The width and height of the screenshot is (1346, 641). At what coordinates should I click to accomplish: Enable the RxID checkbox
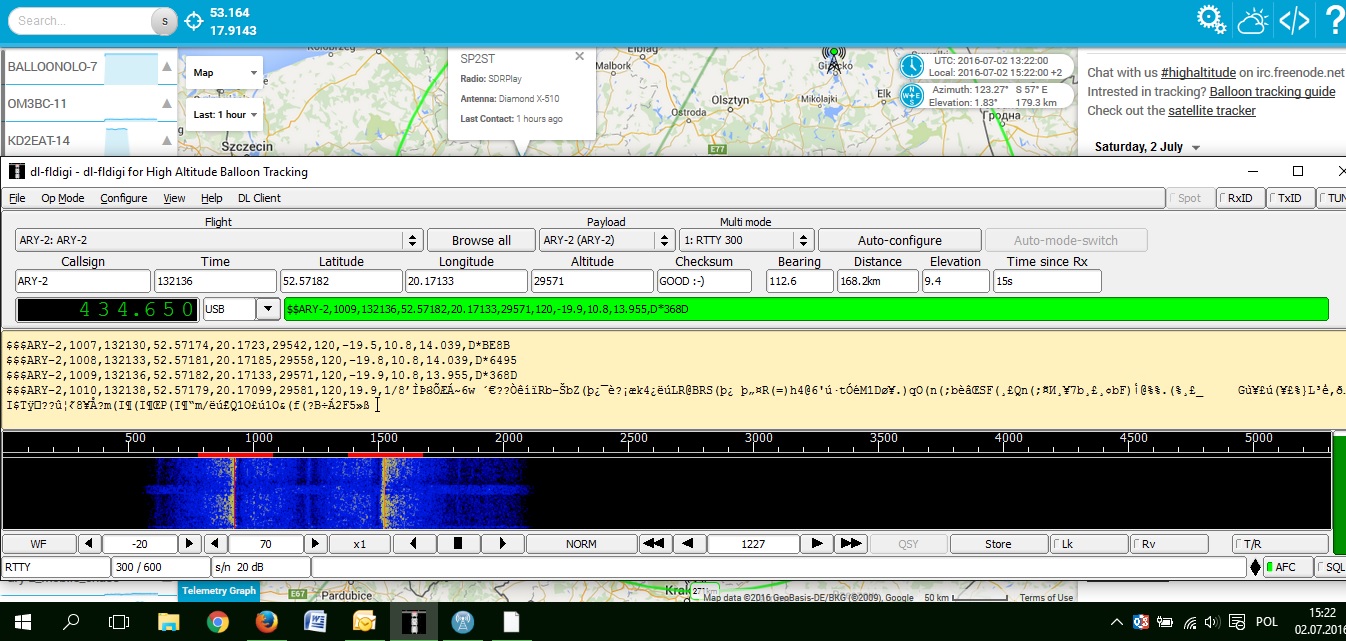coord(1240,198)
